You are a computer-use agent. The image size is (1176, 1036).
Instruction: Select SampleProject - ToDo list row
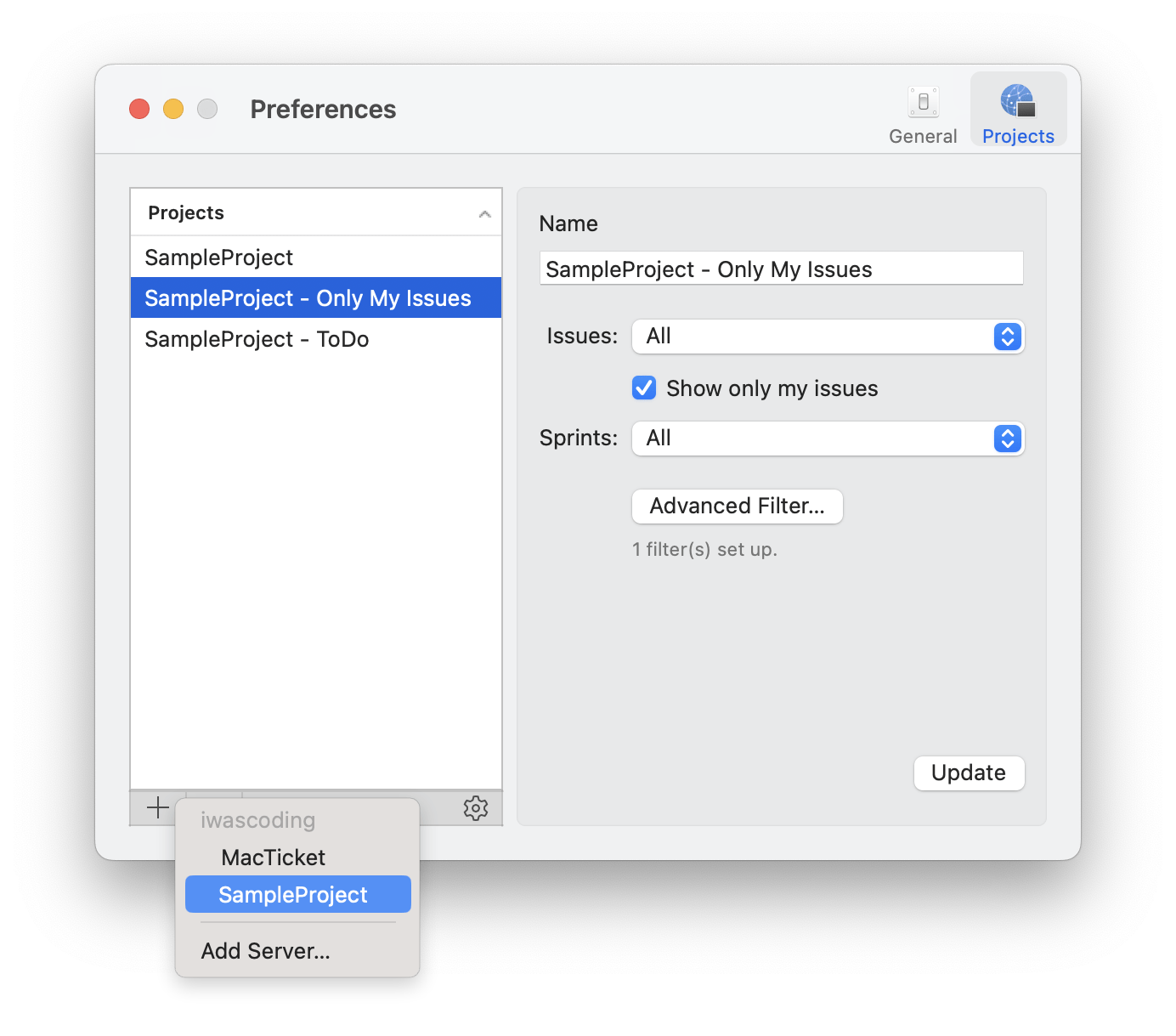[x=316, y=339]
